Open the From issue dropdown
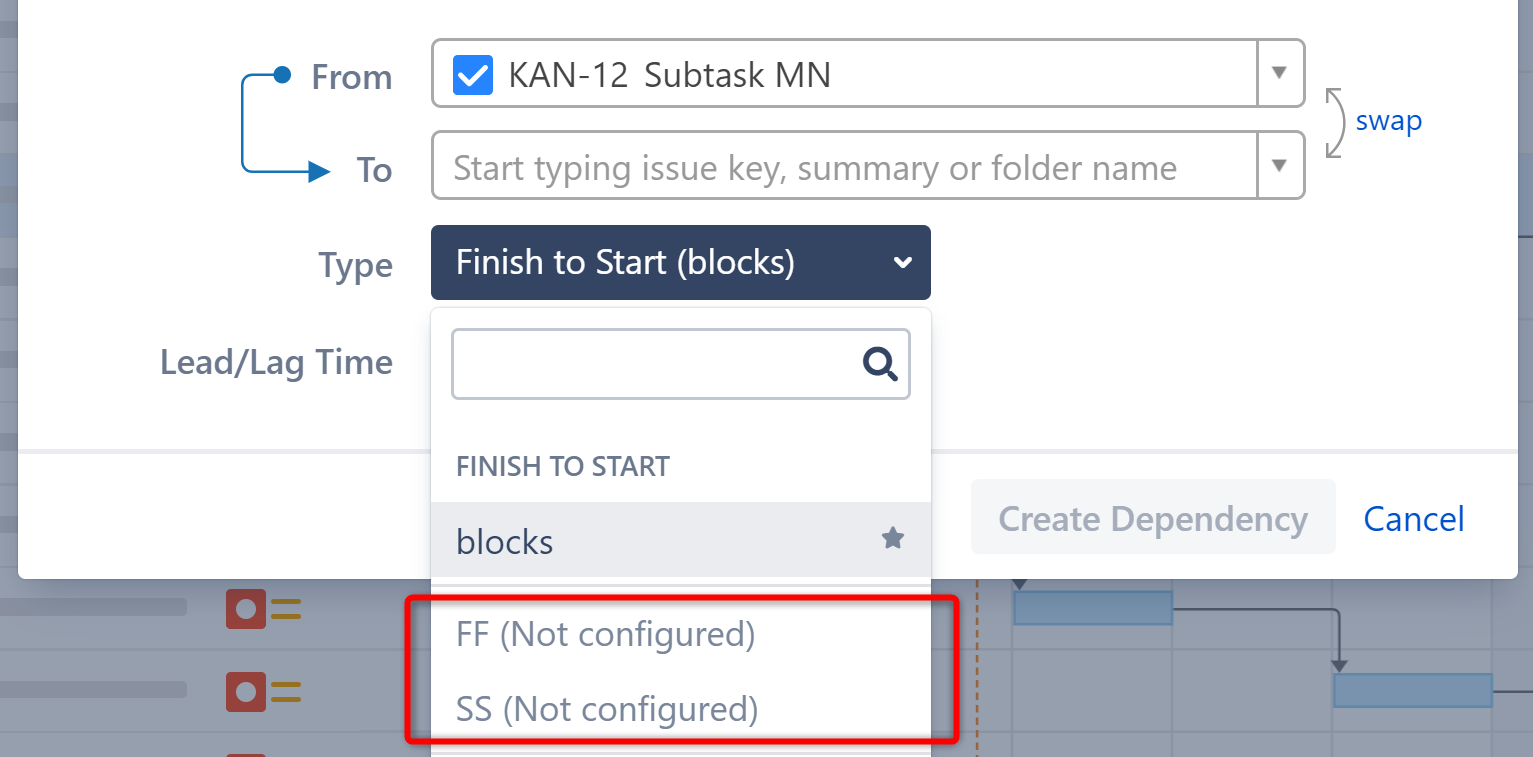 (x=1280, y=73)
